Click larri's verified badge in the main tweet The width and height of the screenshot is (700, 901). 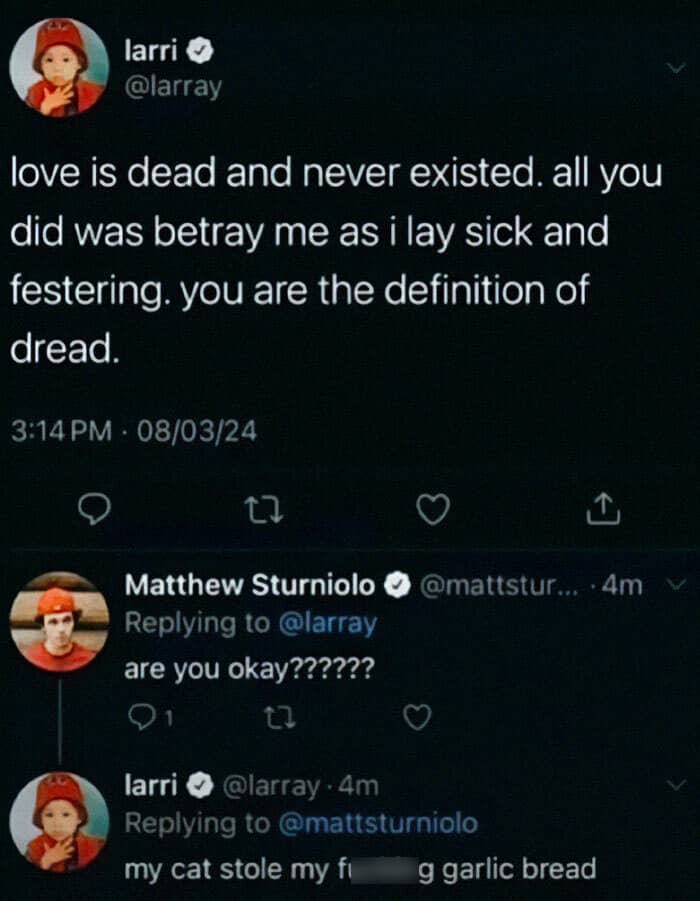coord(199,51)
